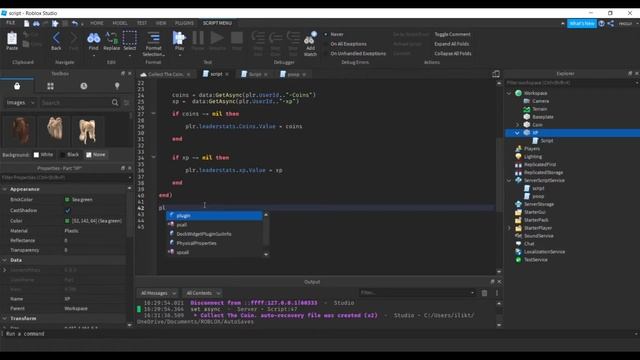This screenshot has height=360, width=640.
Task: Expand the StarterPlayer node
Action: point(509,228)
